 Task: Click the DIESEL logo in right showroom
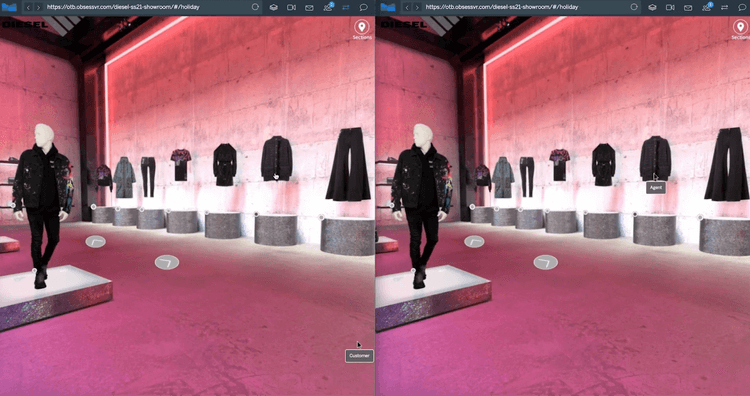tap(403, 25)
